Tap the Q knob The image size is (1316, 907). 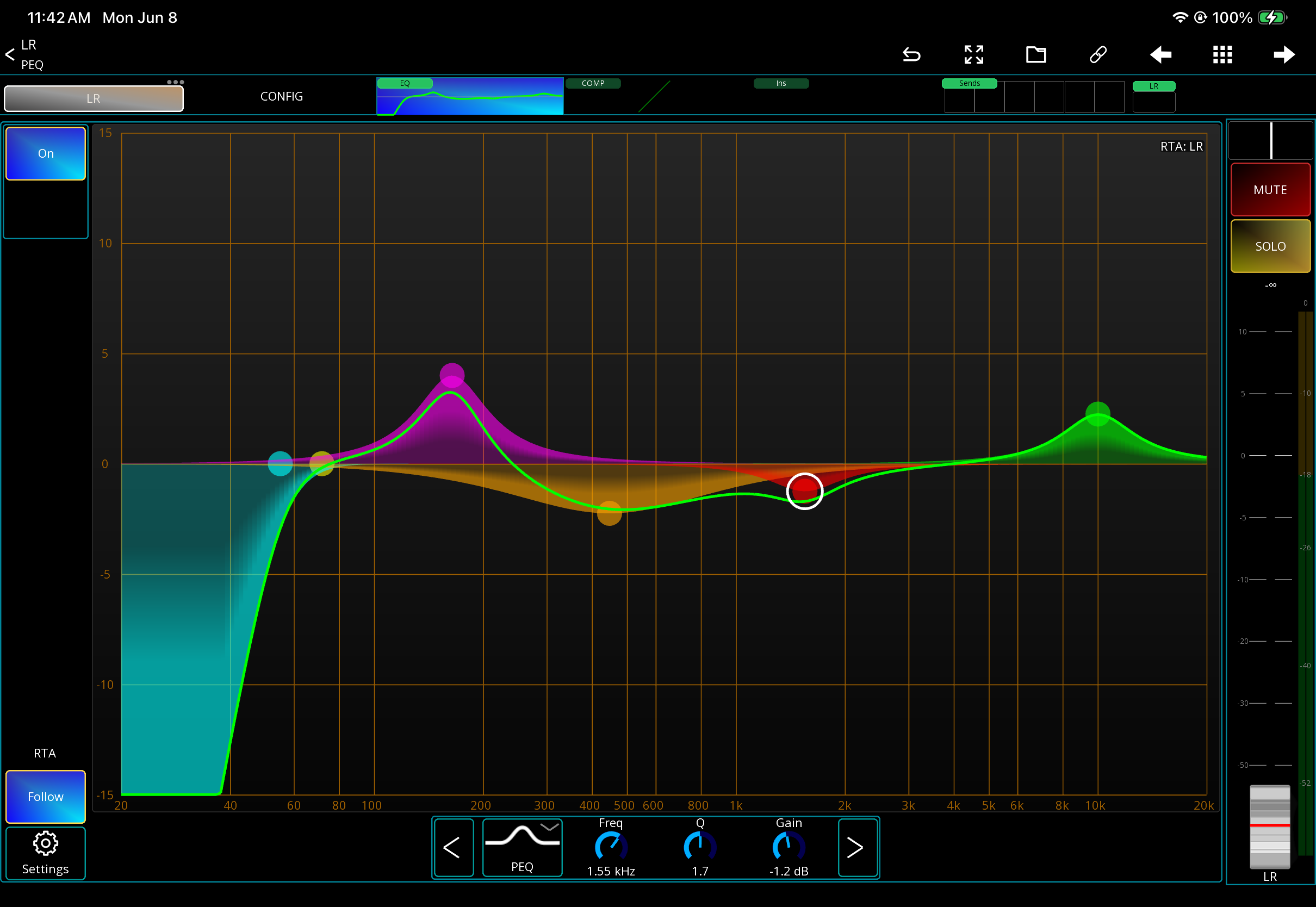tap(699, 847)
